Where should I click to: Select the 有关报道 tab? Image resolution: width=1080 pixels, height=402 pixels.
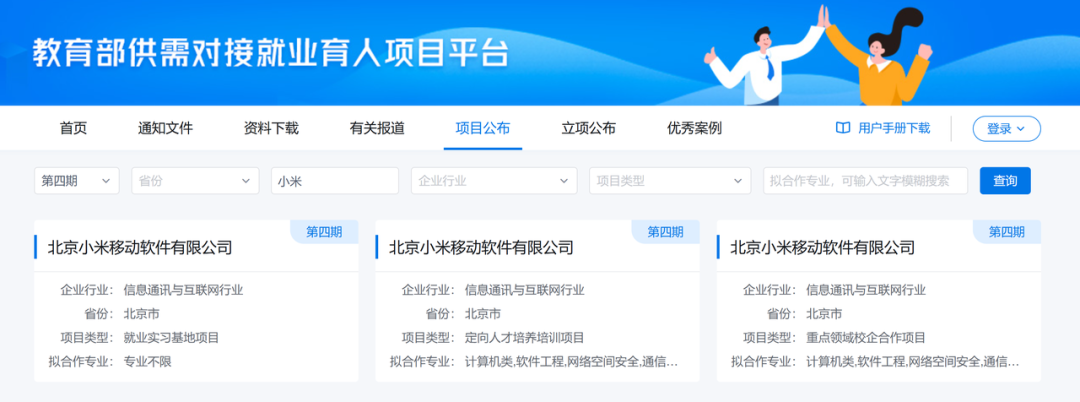click(x=377, y=128)
